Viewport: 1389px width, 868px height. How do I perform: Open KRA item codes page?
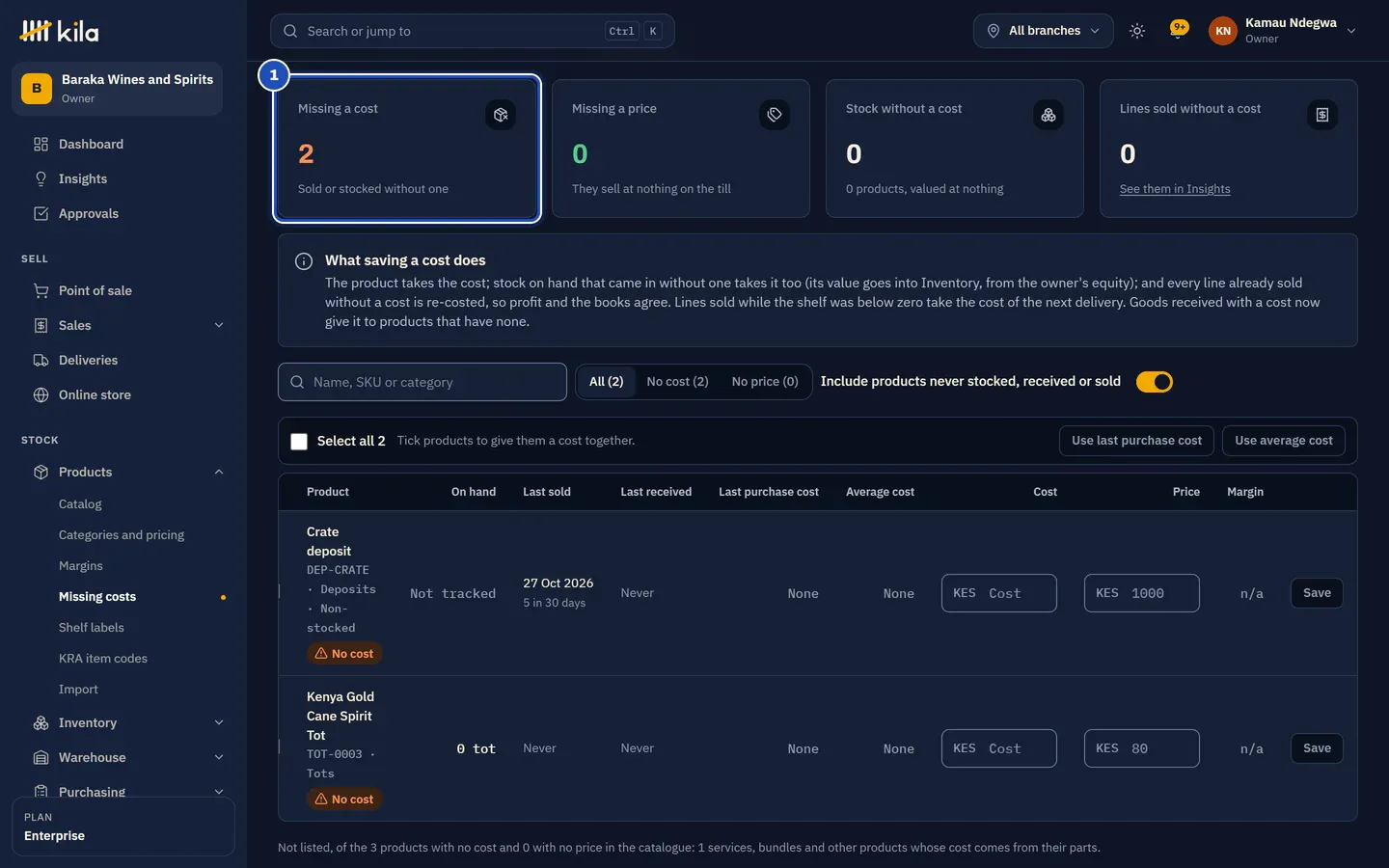point(103,659)
